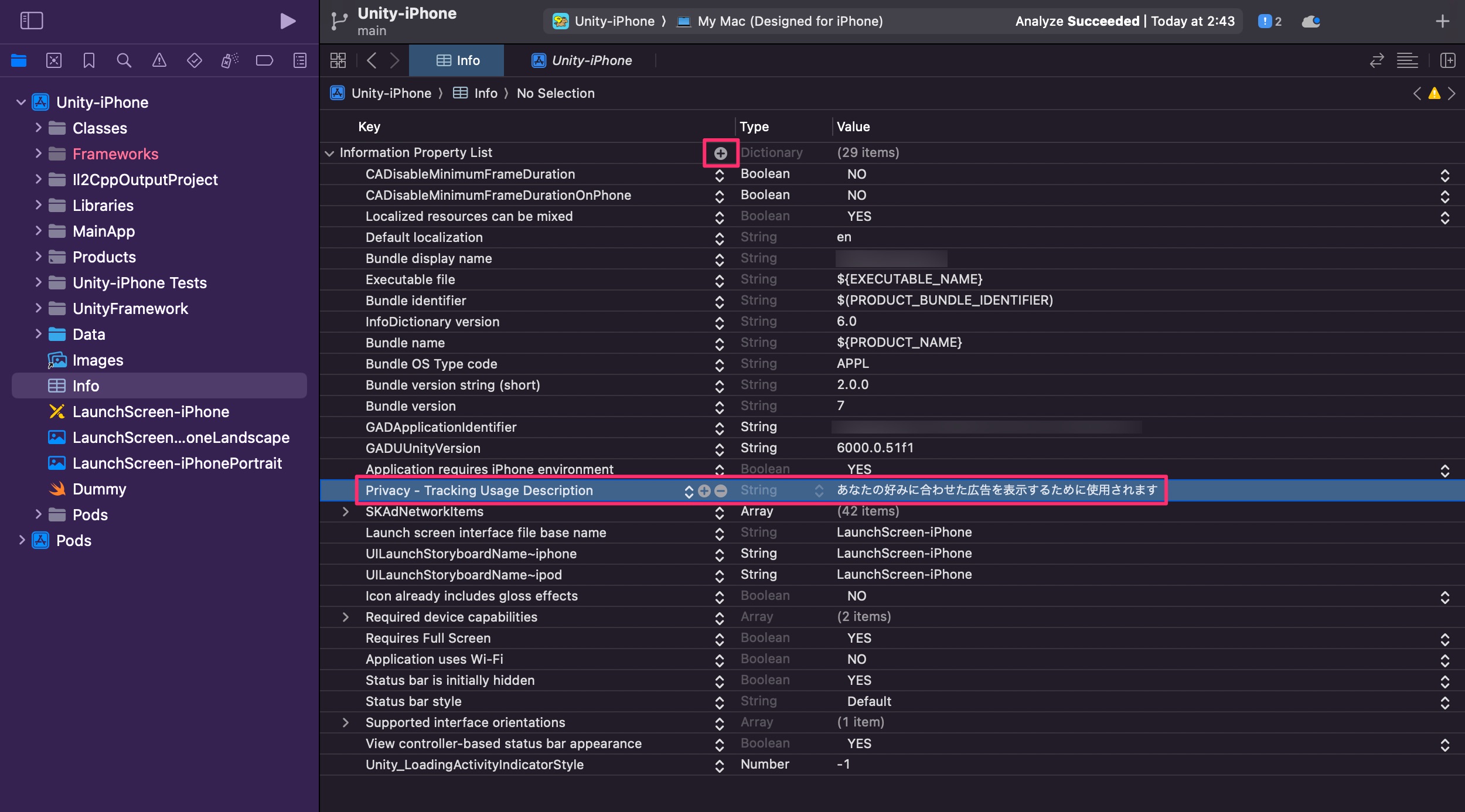Image resolution: width=1465 pixels, height=812 pixels.
Task: Open key chooser for Bundle identifier
Action: coord(720,302)
